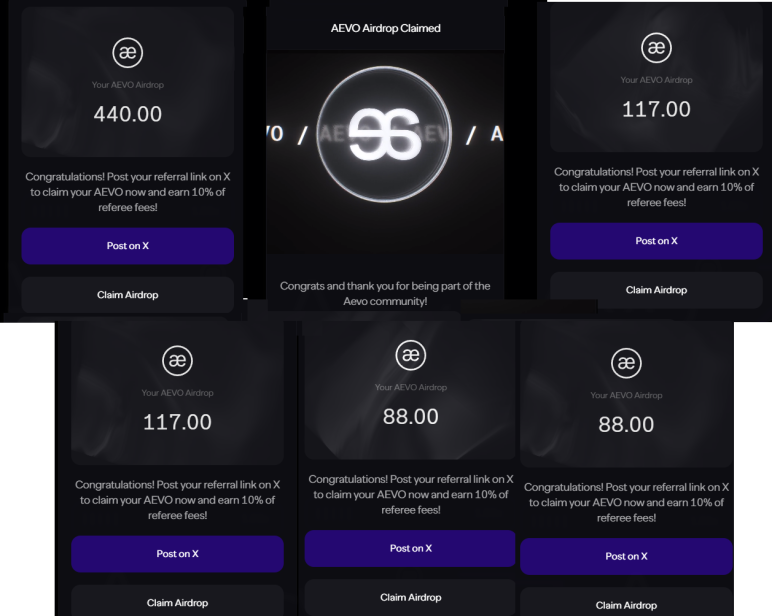
Task: Click the bottom-middle 88.00 airdrop amount
Action: (x=411, y=417)
